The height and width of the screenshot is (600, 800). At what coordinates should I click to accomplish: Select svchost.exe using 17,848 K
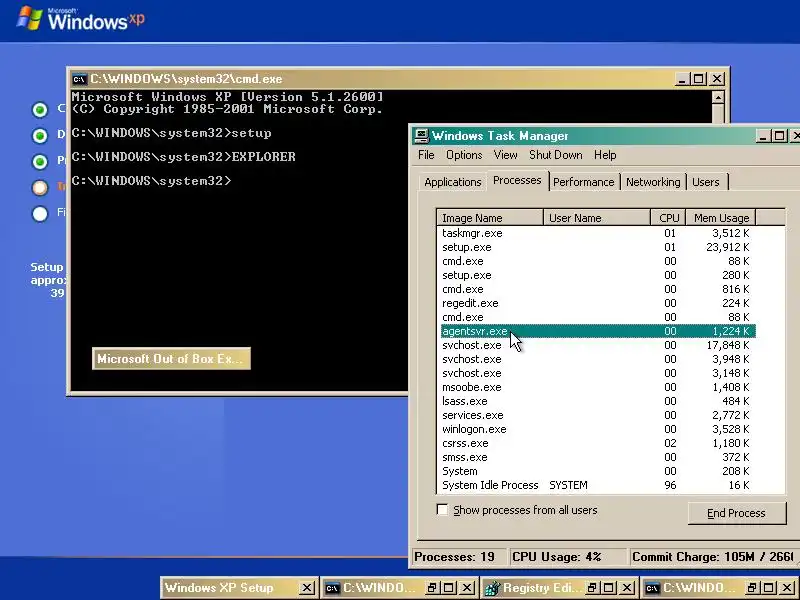tap(596, 345)
